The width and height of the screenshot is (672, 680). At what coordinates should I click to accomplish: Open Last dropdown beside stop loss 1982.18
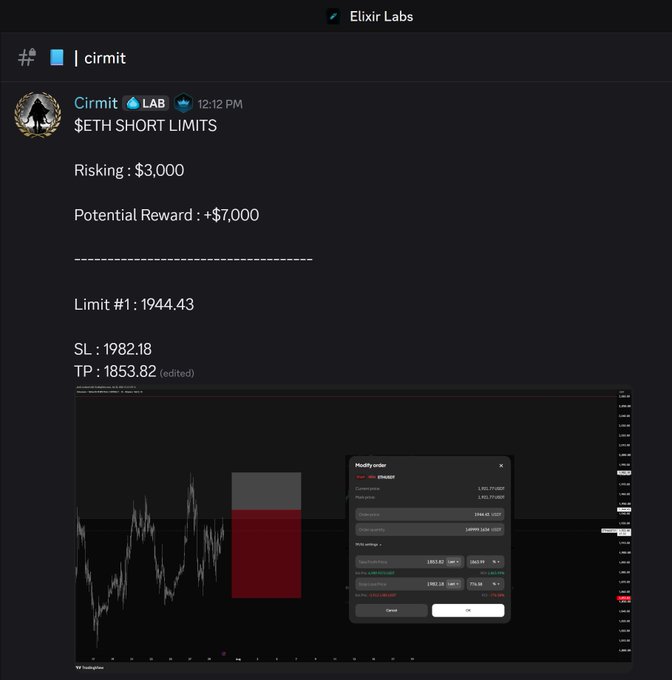pyautogui.click(x=453, y=584)
